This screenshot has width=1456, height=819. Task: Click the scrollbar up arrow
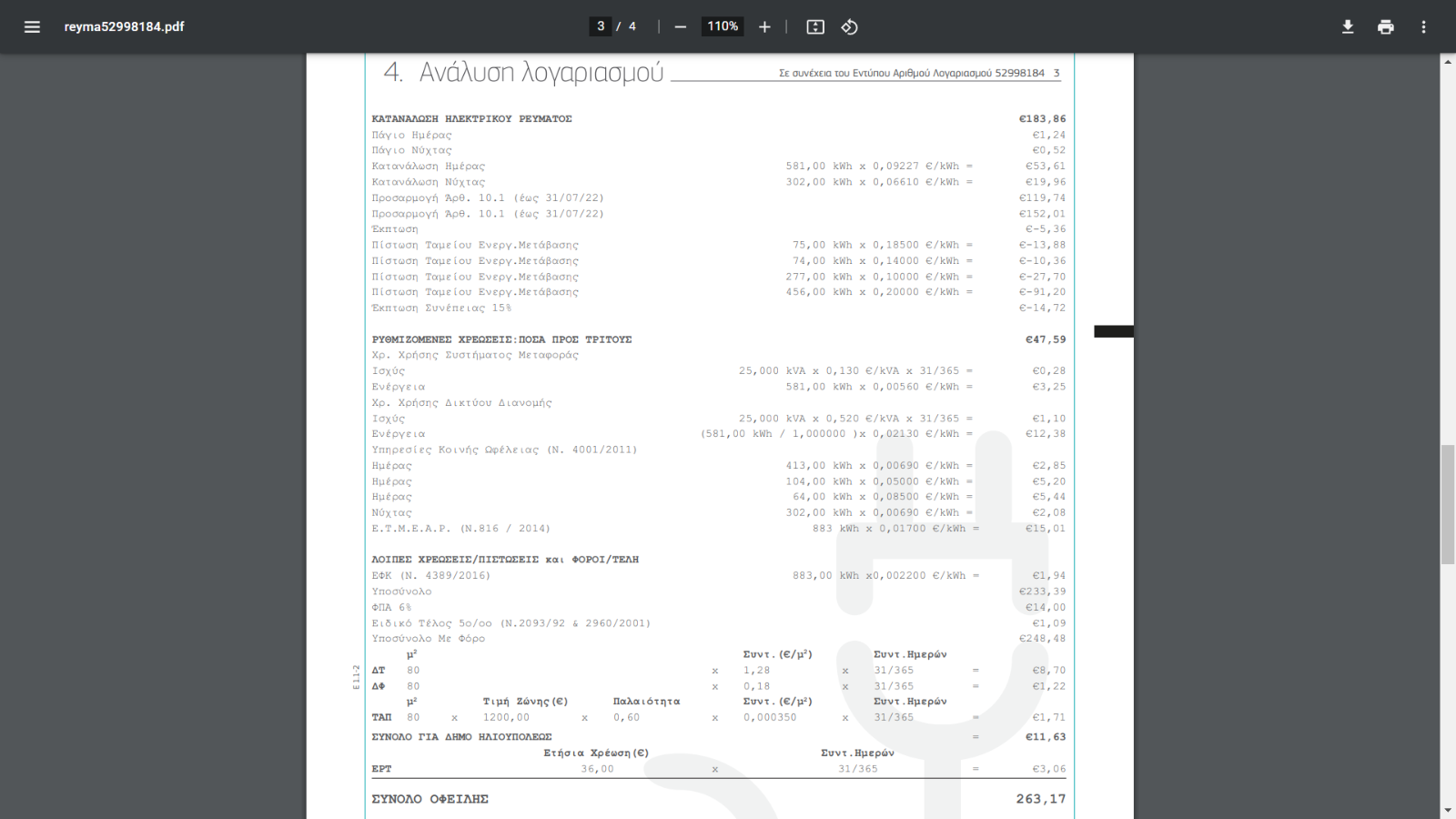point(1447,61)
